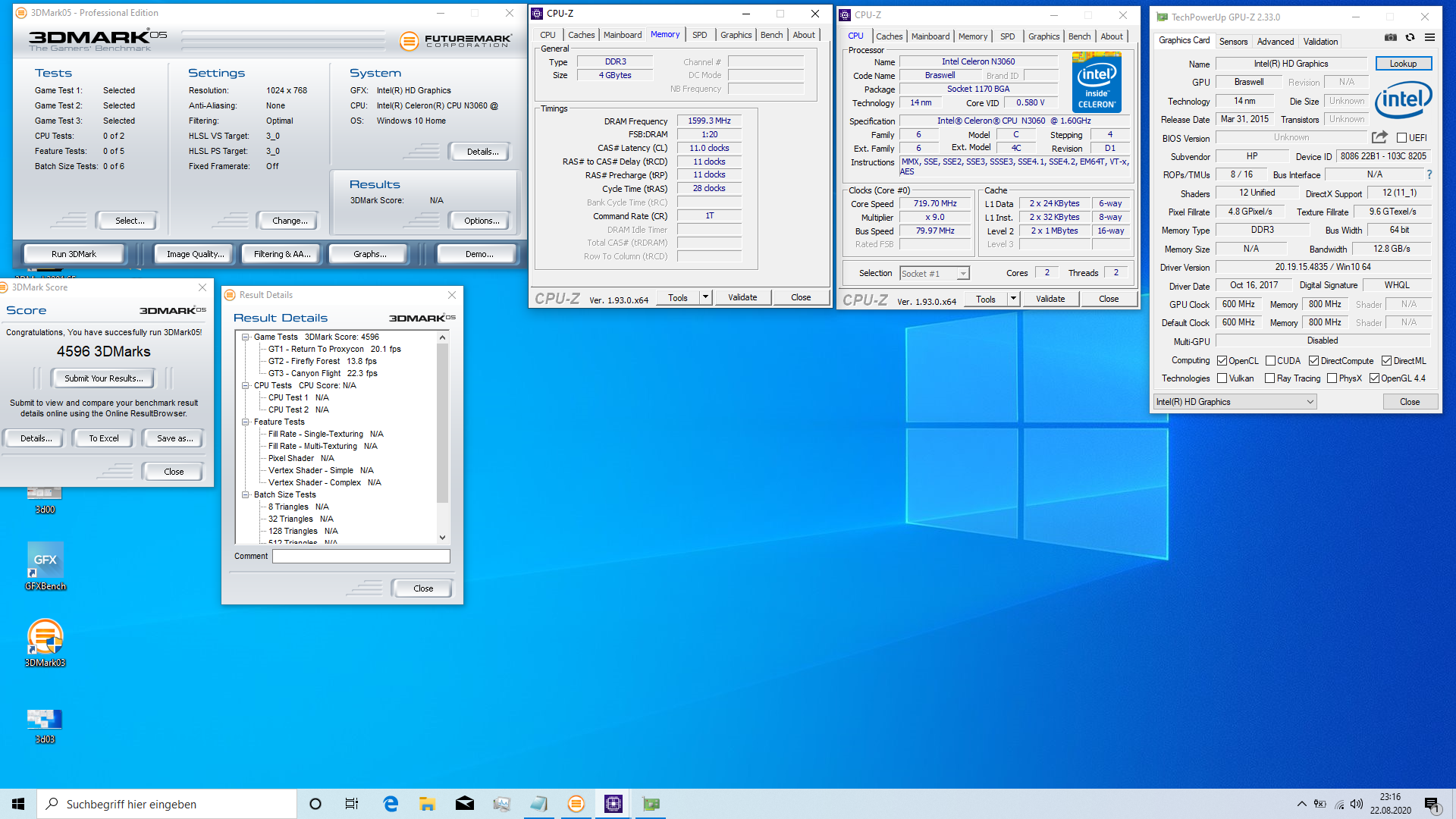
Task: Open notification center icon
Action: tap(1432, 805)
